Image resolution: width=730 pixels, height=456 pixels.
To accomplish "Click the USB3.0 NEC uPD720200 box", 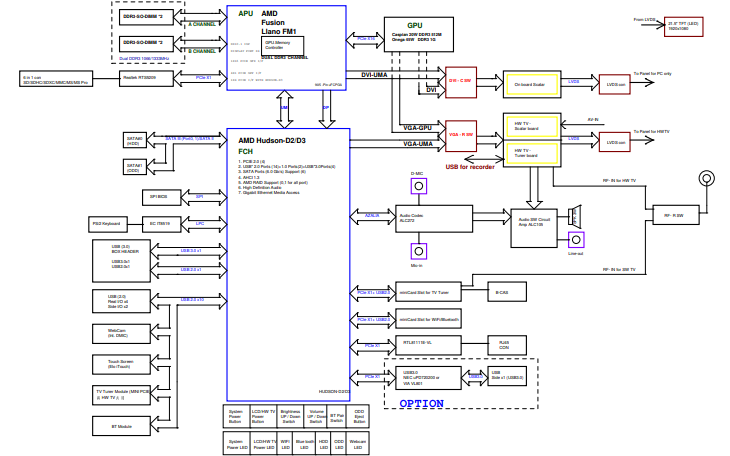I will [428, 378].
